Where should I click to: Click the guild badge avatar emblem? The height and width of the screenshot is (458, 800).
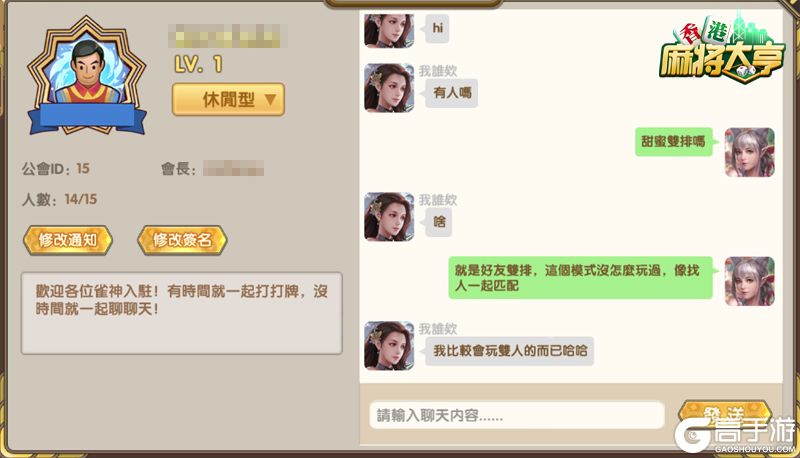(x=87, y=77)
